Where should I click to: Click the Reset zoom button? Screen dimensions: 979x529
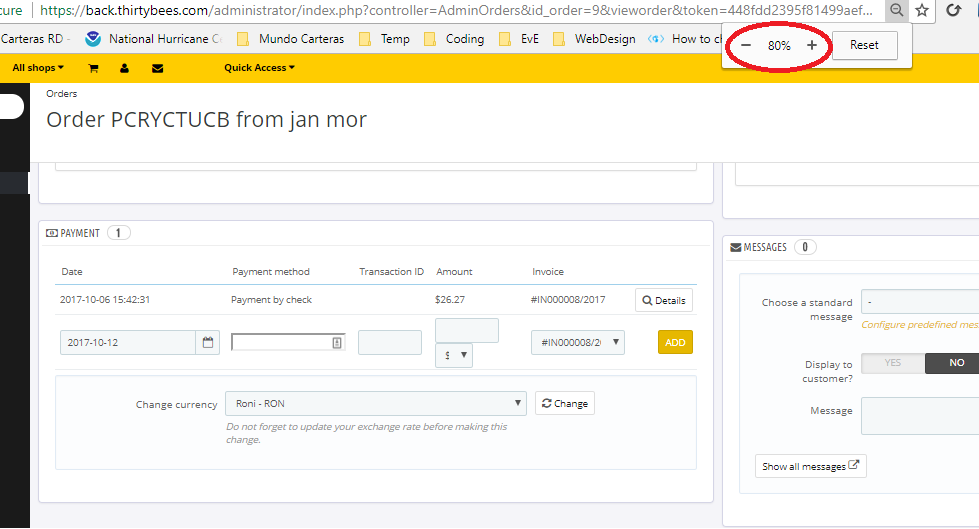[864, 46]
